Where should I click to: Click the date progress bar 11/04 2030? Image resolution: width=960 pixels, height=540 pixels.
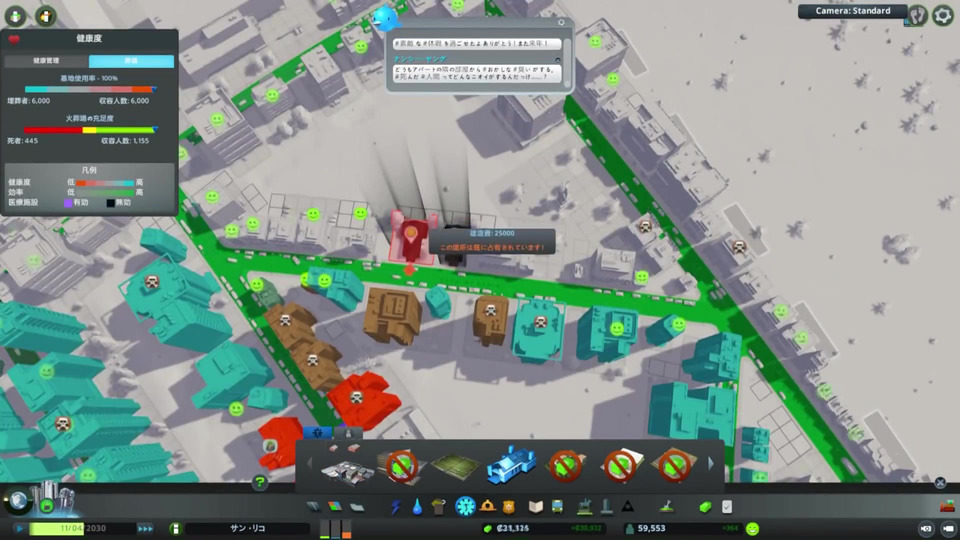(x=83, y=528)
